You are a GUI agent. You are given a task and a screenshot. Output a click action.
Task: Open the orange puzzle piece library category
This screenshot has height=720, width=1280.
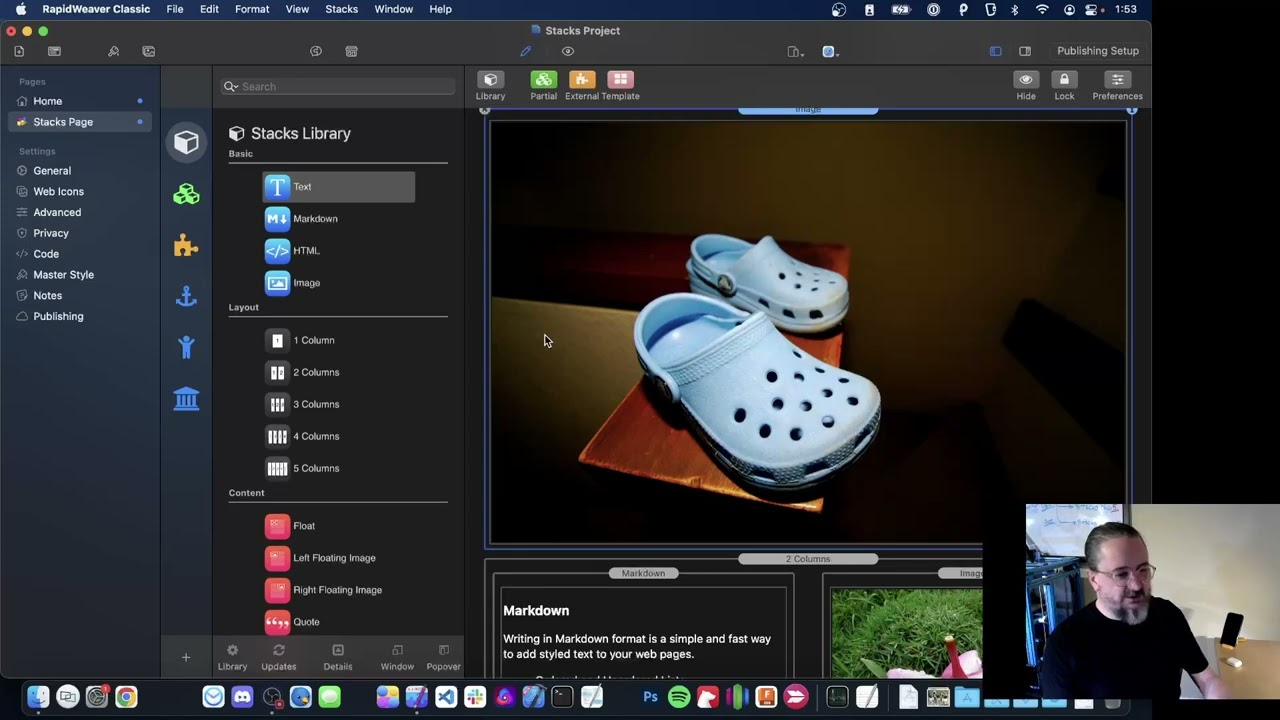pyautogui.click(x=186, y=245)
